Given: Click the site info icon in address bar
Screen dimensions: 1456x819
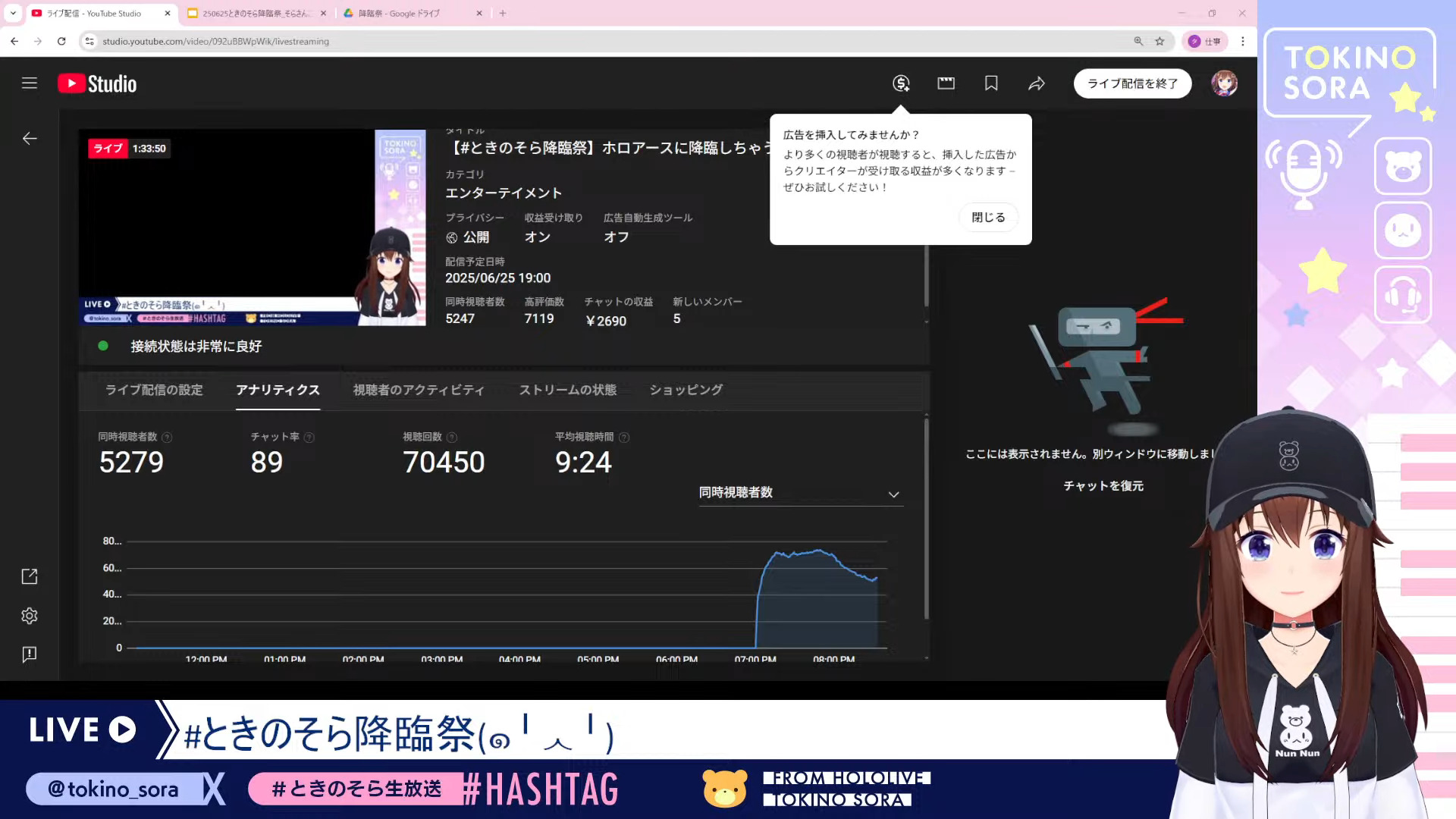Looking at the screenshot, I should [x=89, y=41].
